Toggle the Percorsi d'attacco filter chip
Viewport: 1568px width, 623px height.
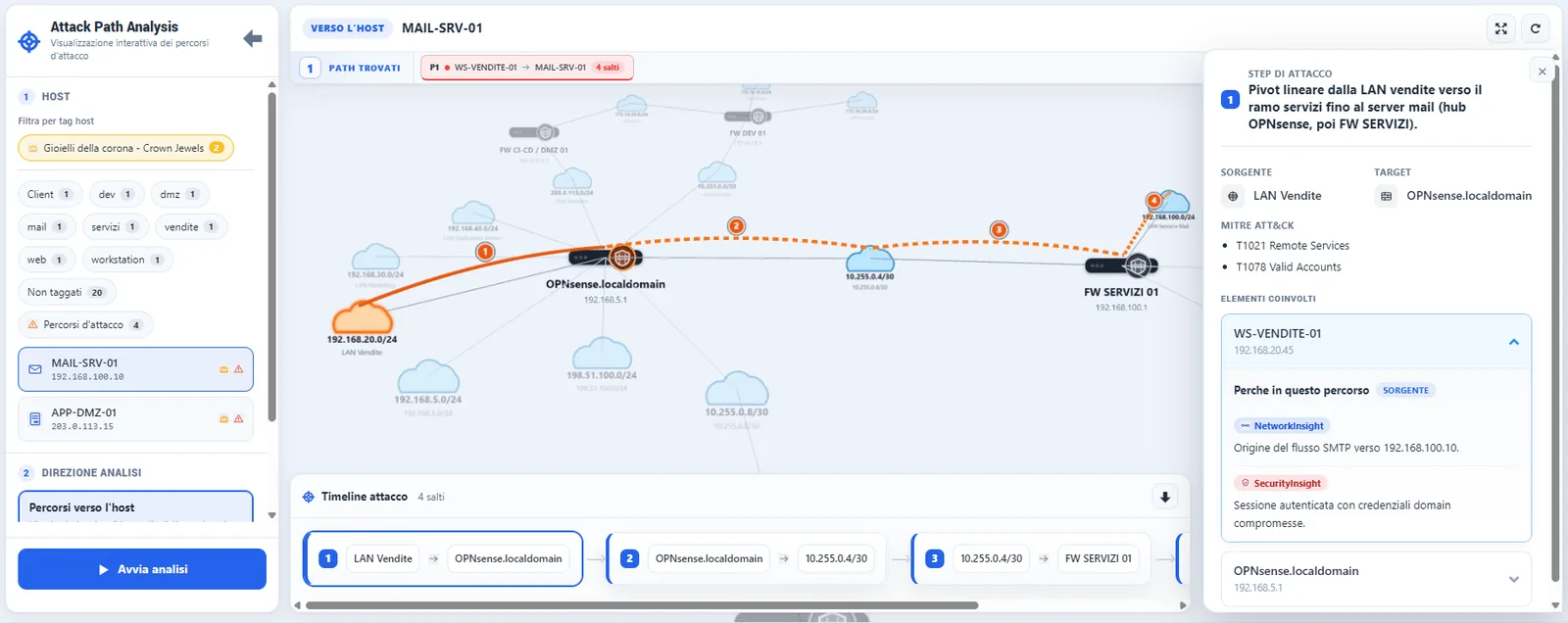pos(85,324)
